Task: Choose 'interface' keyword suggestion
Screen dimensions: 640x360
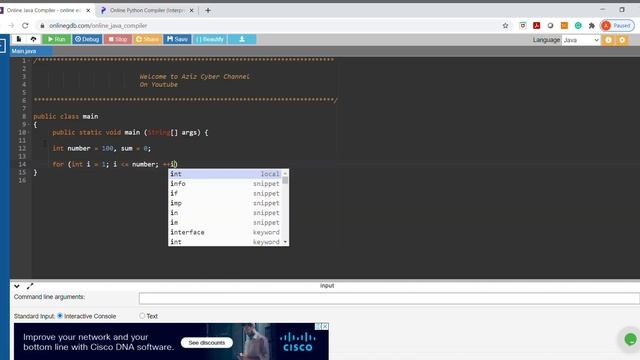Action: pos(225,232)
